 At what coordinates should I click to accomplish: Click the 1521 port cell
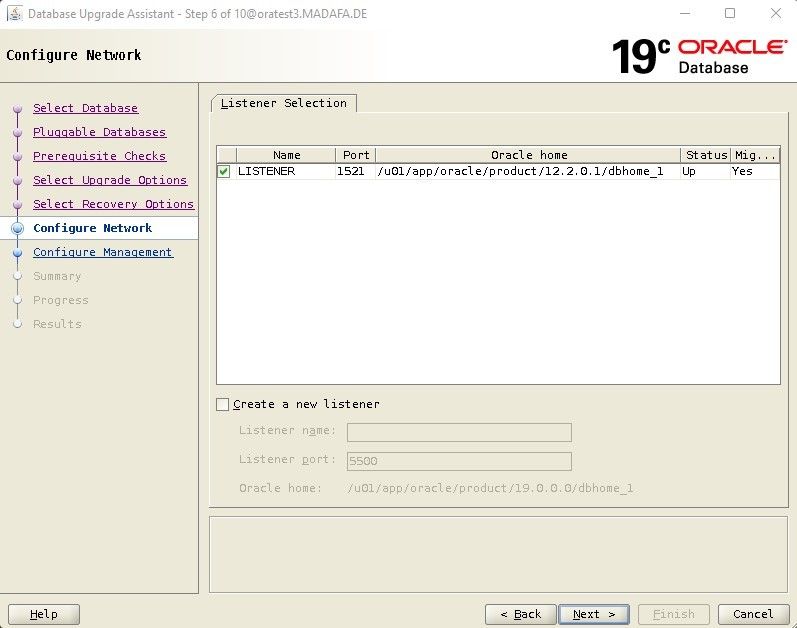[x=356, y=171]
